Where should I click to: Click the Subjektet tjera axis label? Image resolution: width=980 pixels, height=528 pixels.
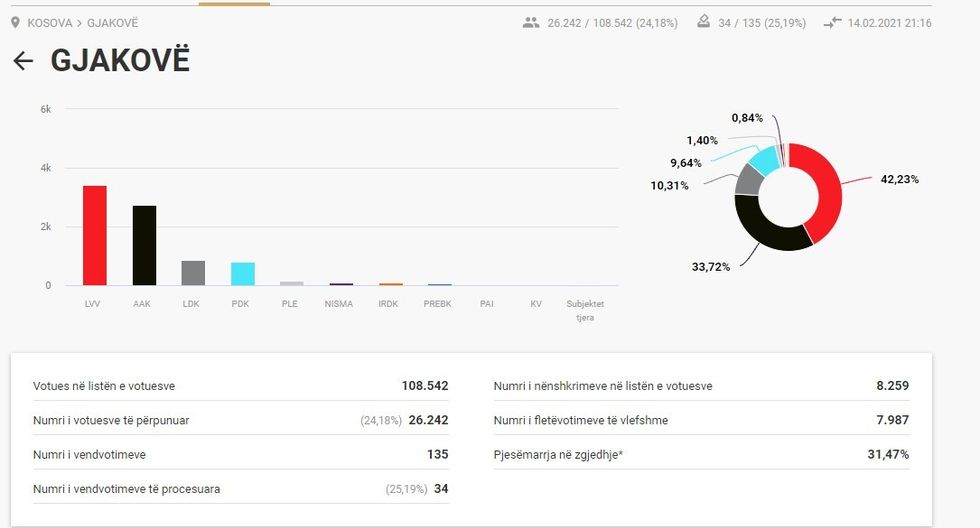click(x=585, y=310)
